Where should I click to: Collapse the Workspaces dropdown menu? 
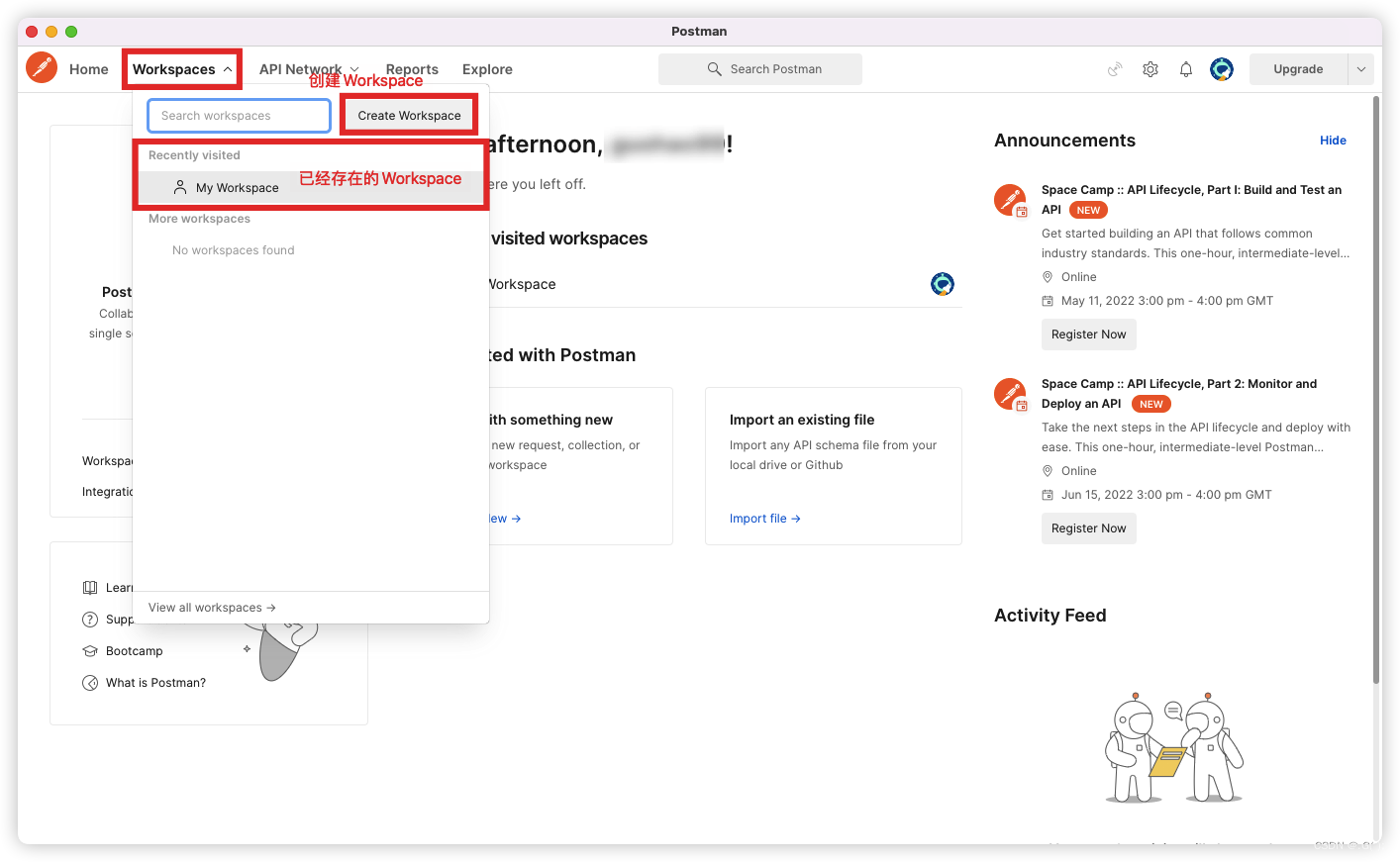tap(182, 69)
